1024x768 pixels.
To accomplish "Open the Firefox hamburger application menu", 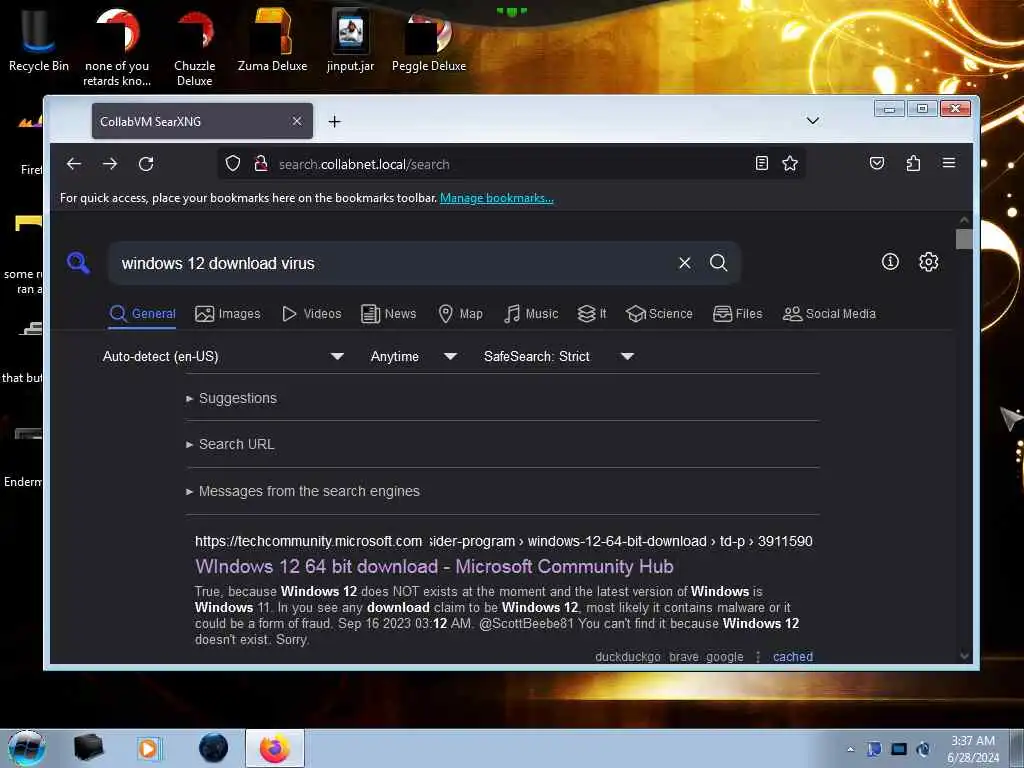I will tap(949, 163).
